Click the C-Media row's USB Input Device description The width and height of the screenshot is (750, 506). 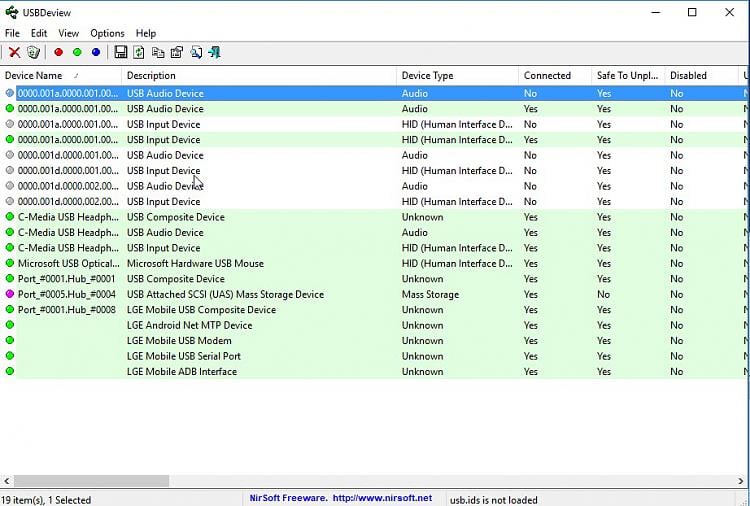pyautogui.click(x=163, y=248)
